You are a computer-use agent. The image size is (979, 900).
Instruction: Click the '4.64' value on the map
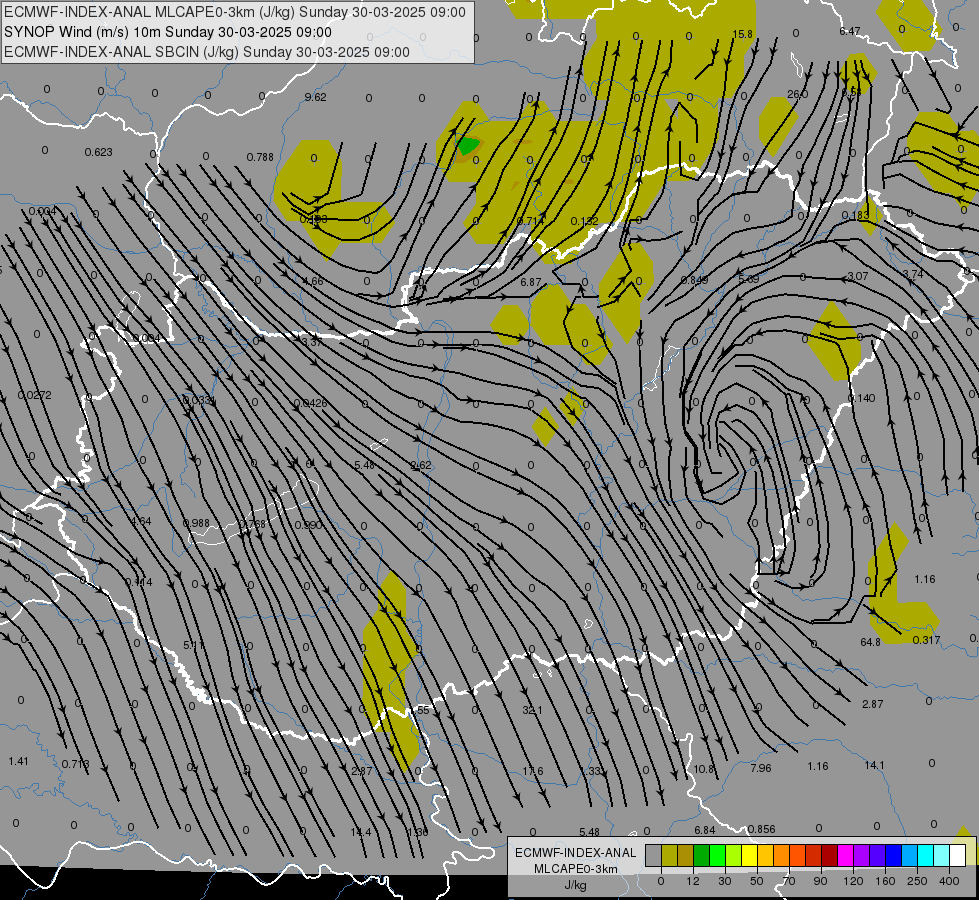point(141,521)
